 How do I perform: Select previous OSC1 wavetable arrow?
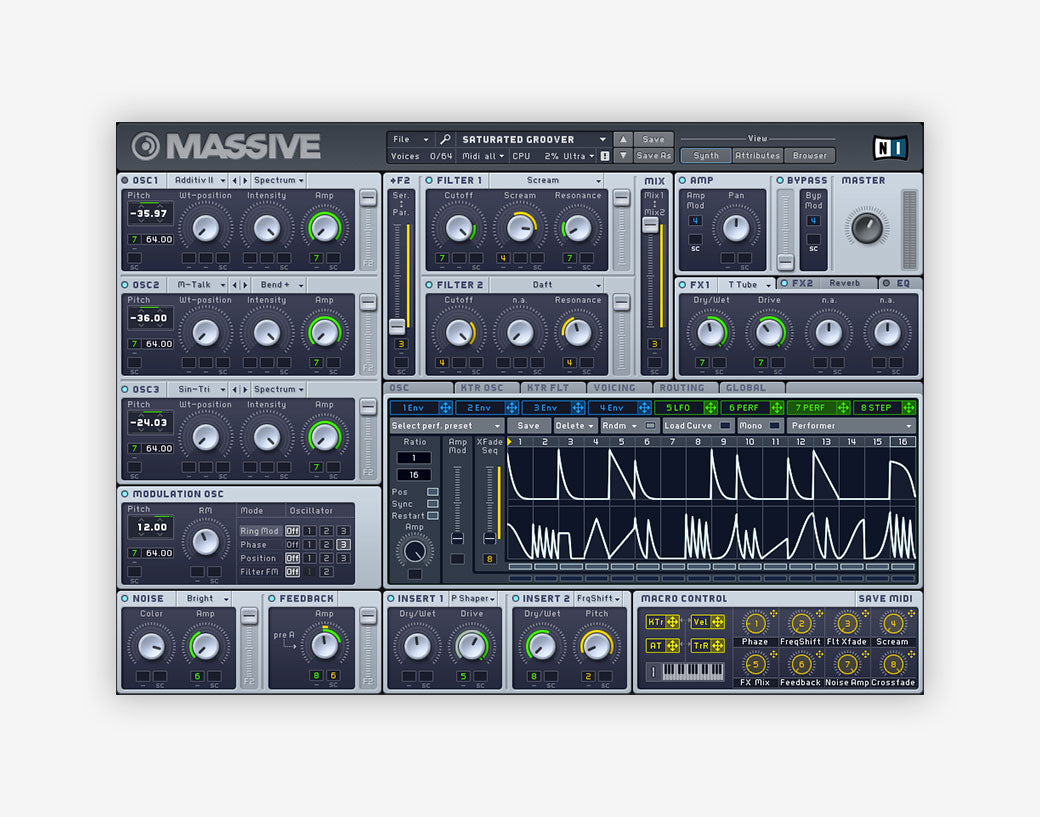point(235,180)
